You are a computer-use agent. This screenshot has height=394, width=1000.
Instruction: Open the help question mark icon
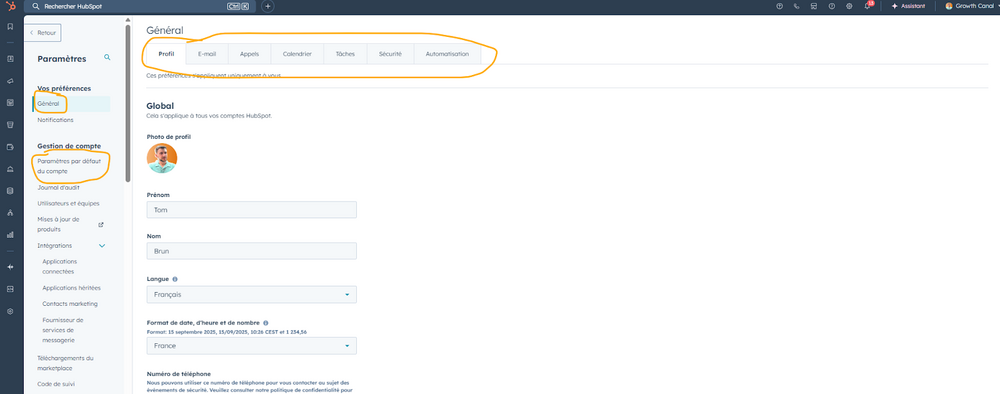(x=832, y=6)
